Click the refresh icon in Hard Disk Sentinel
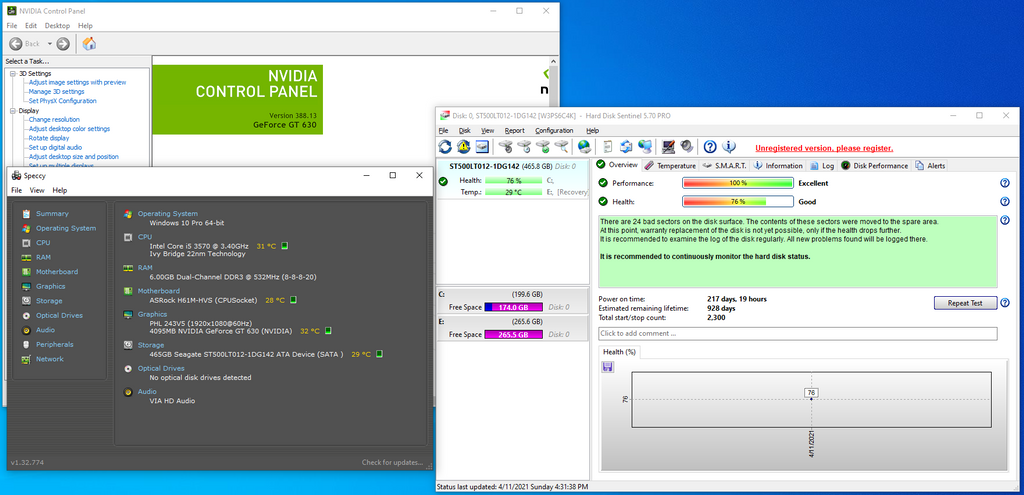This screenshot has width=1024, height=495. 446,147
